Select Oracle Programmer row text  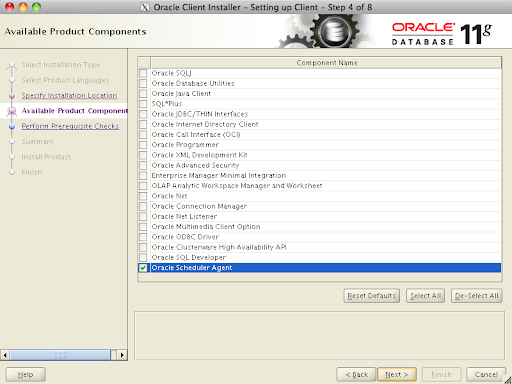pos(185,145)
